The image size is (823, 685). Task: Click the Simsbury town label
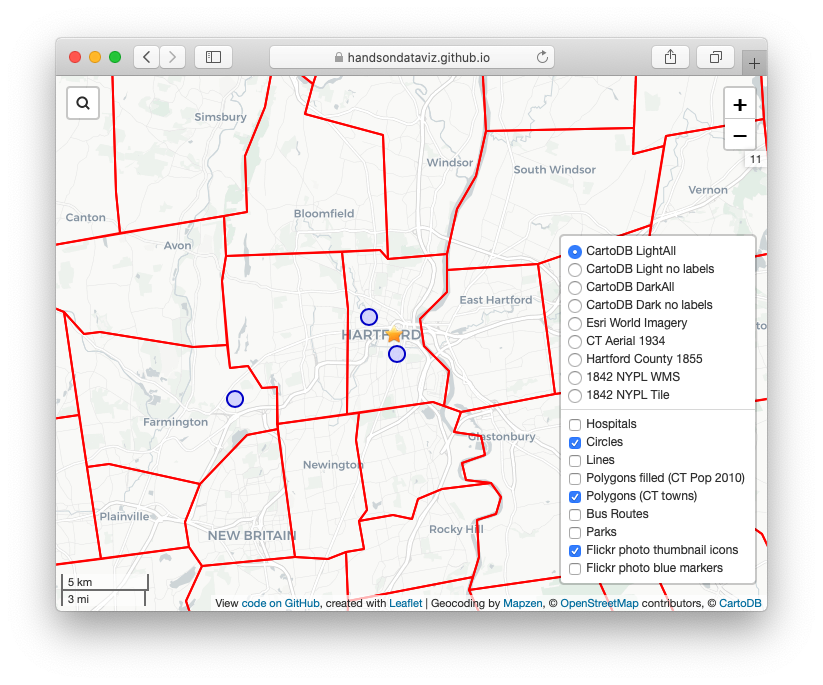click(220, 117)
